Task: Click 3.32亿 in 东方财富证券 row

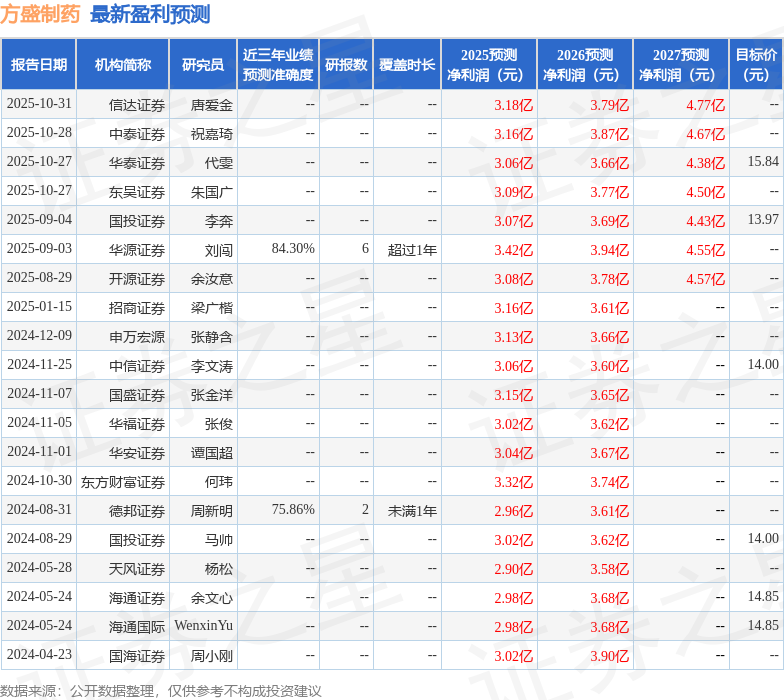Action: click(514, 482)
